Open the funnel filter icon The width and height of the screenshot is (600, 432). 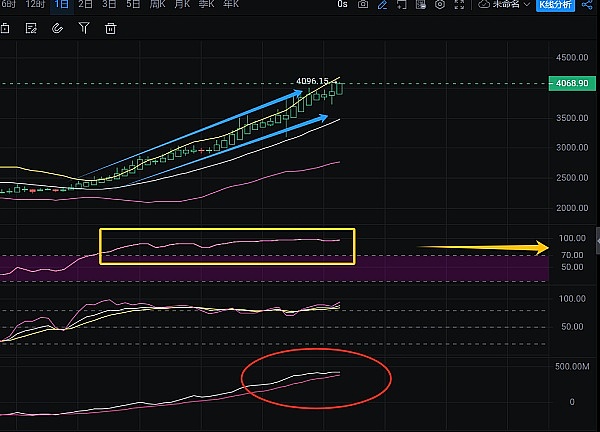tap(85, 28)
